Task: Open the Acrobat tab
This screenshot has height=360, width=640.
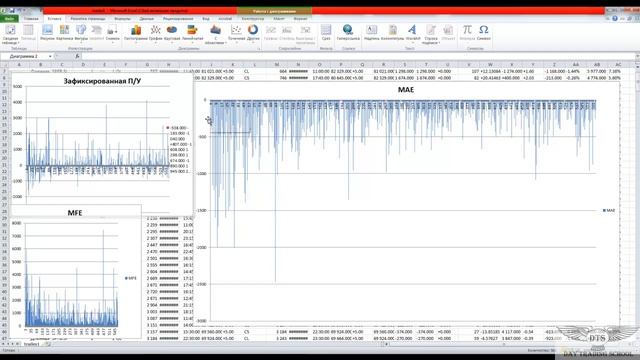Action: [225, 18]
